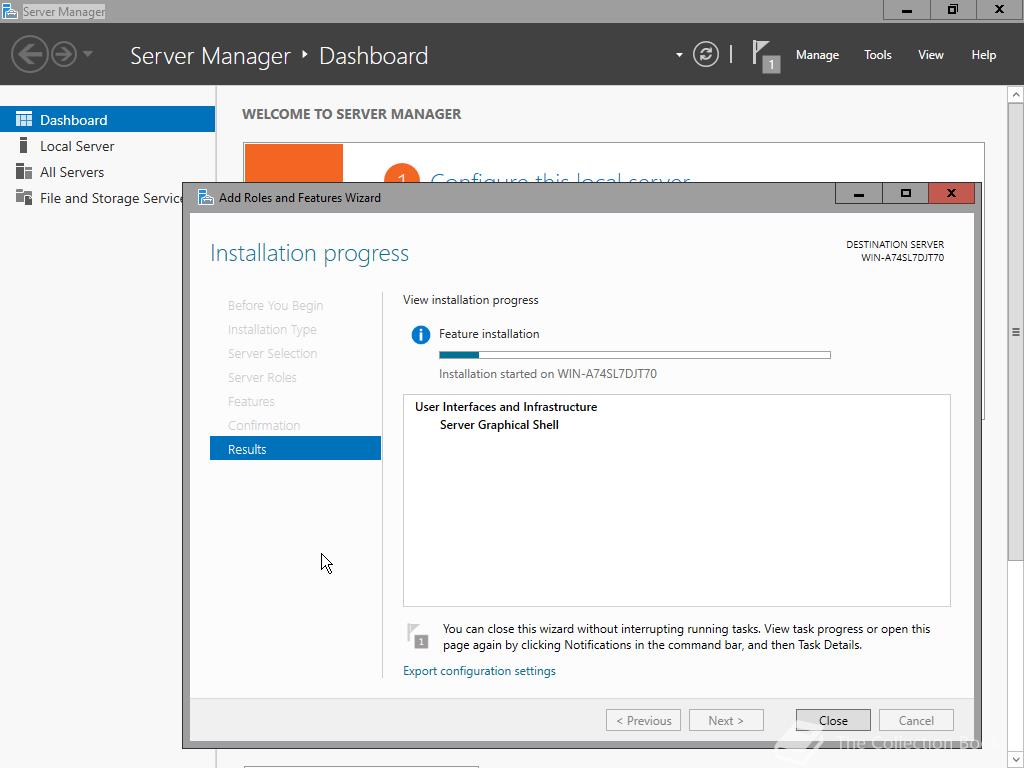Click the blue info icon beside Feature installation
The image size is (1024, 768).
coord(421,335)
